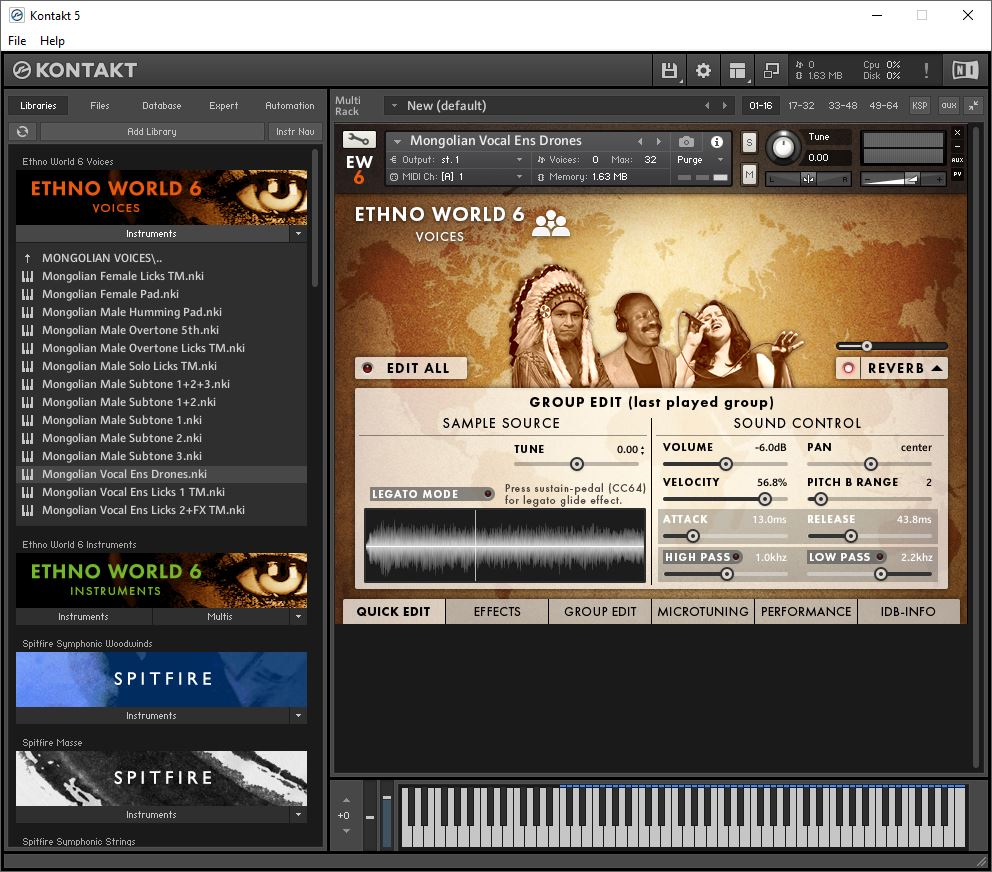The image size is (992, 872).
Task: Switch to the EFFECTS tab
Action: point(497,611)
